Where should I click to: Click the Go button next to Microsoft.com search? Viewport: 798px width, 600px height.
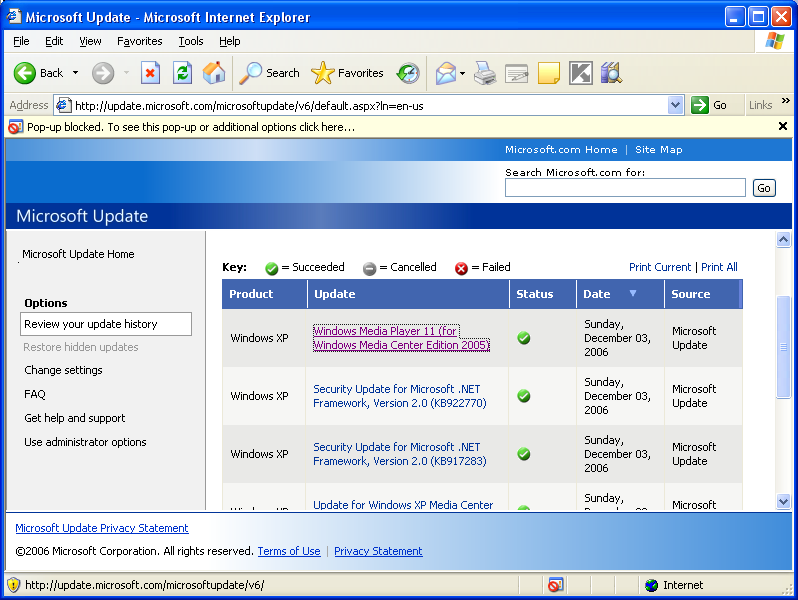[x=764, y=188]
